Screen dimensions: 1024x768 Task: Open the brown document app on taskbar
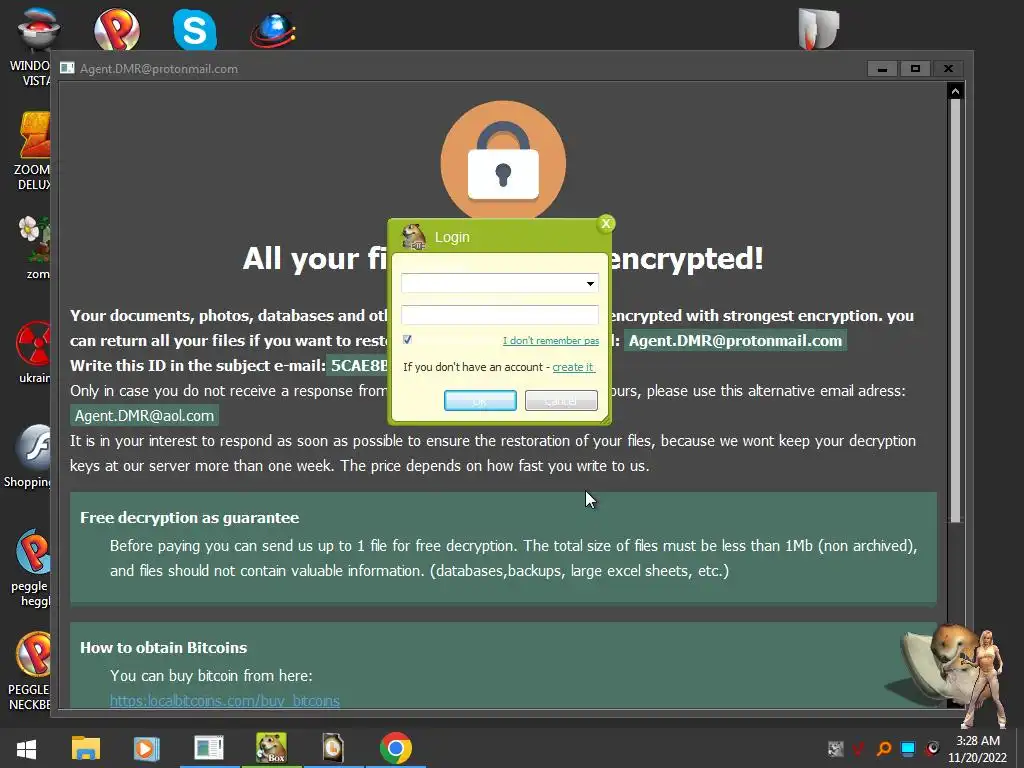(x=333, y=748)
